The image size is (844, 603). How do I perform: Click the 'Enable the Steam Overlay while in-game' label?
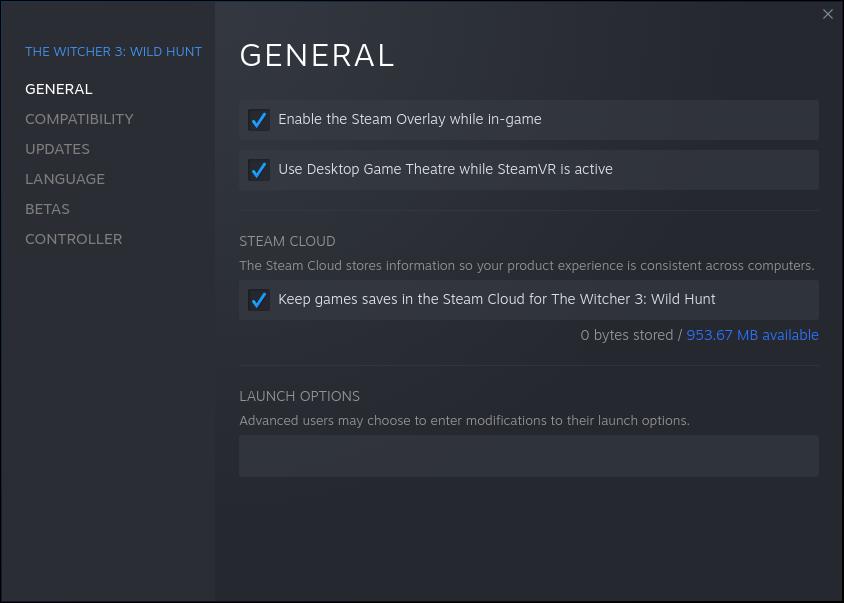(x=410, y=119)
